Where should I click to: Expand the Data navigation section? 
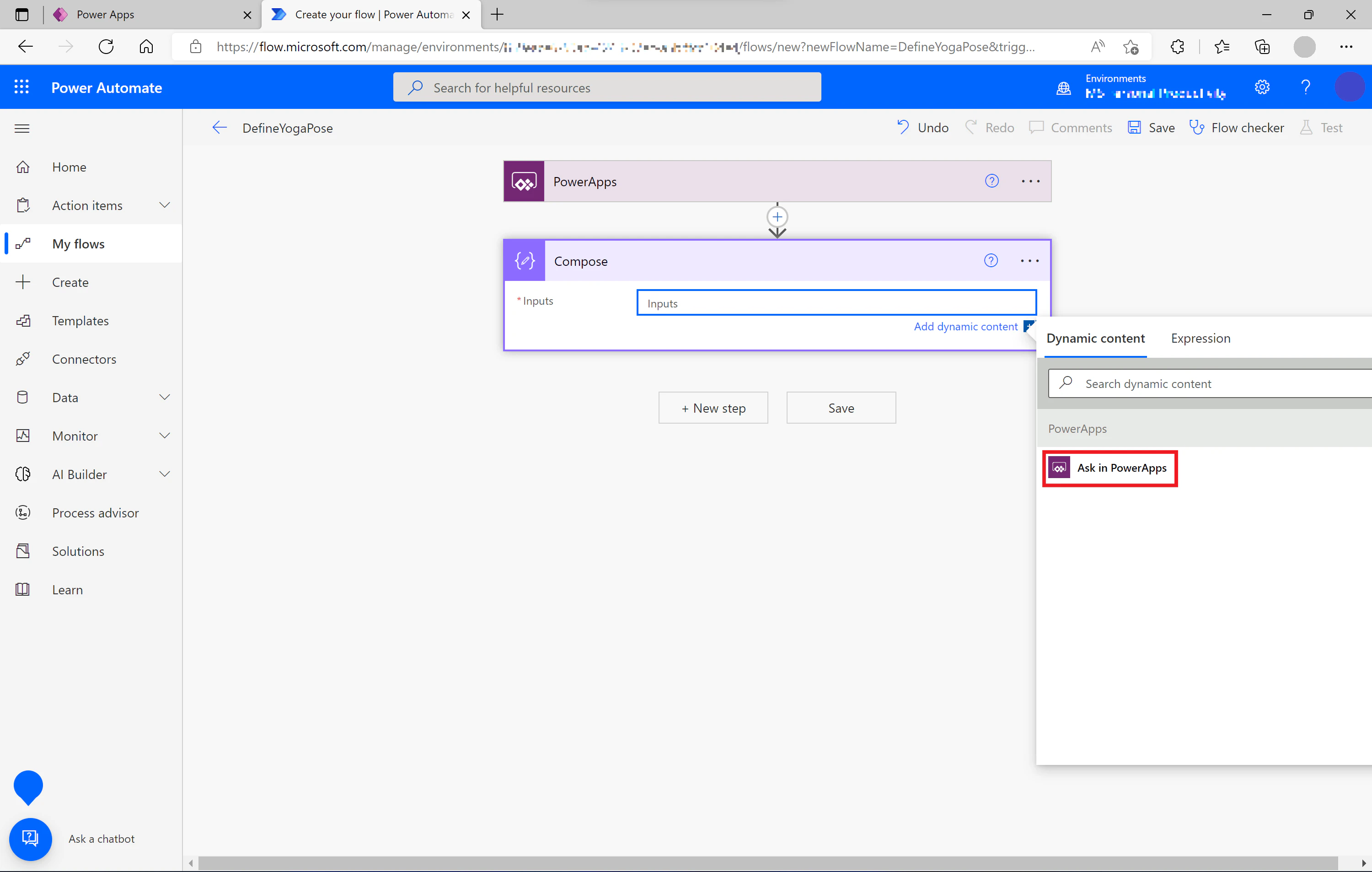point(165,397)
